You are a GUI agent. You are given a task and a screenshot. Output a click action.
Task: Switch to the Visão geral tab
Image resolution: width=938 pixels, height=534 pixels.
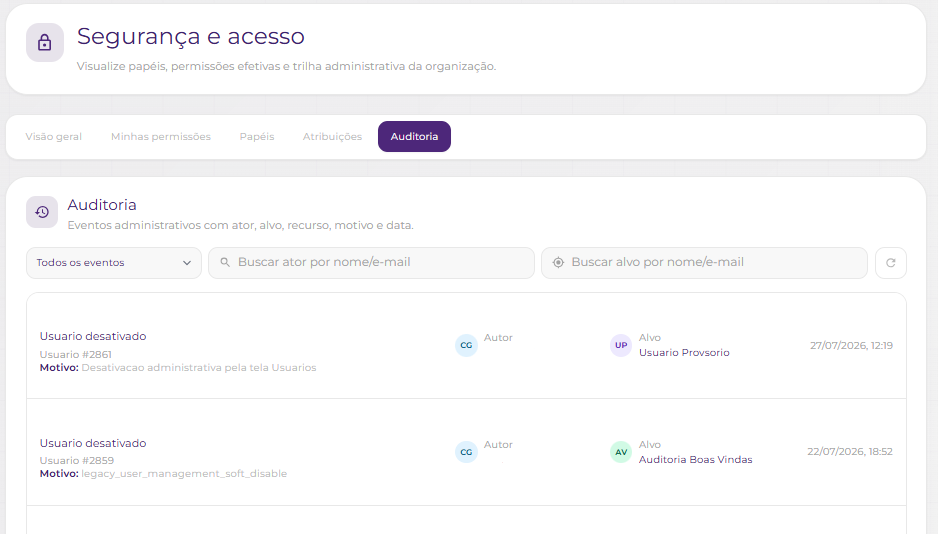pos(54,136)
